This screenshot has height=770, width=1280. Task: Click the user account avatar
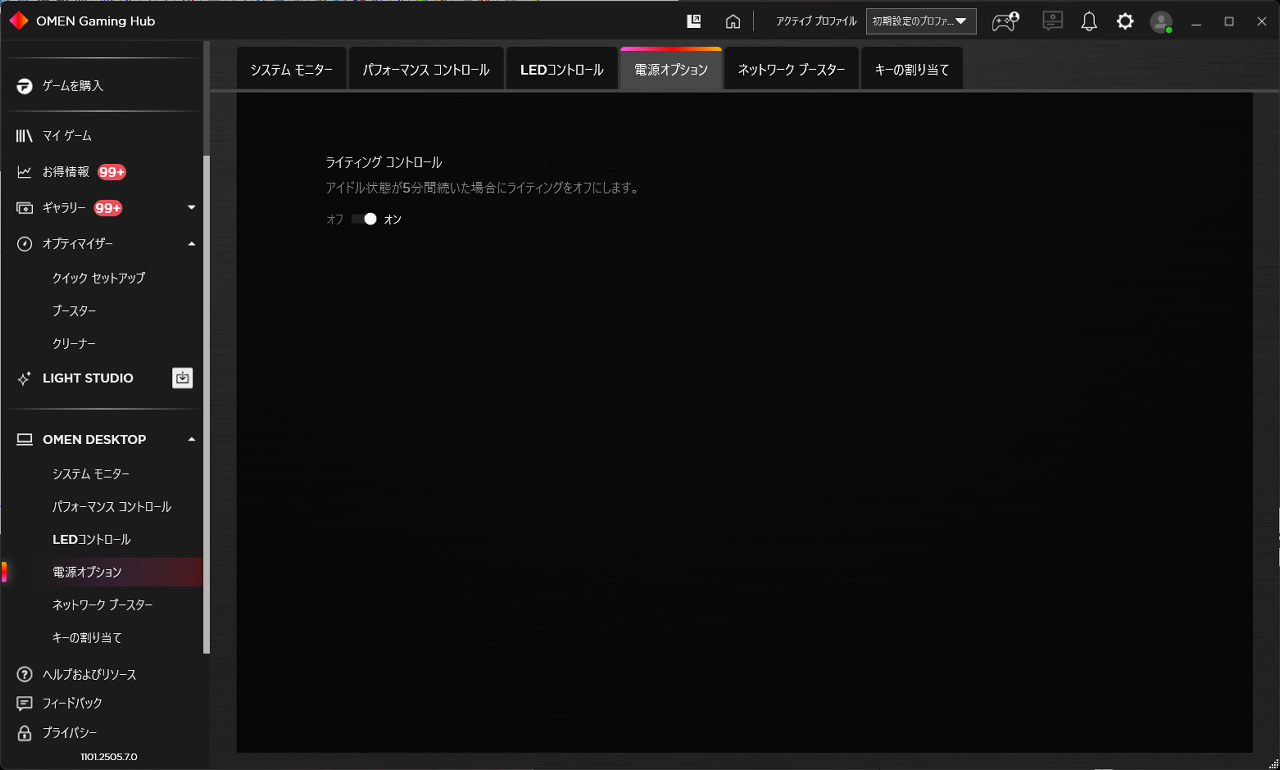click(1161, 22)
